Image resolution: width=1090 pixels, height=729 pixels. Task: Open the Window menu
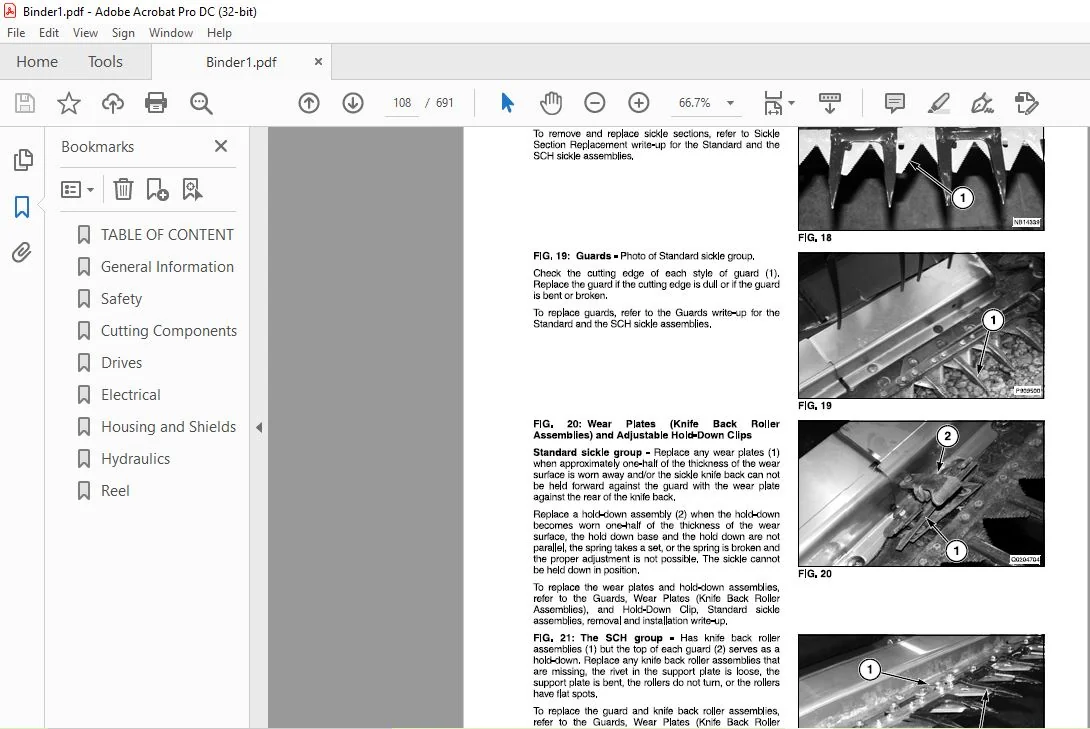[x=171, y=33]
